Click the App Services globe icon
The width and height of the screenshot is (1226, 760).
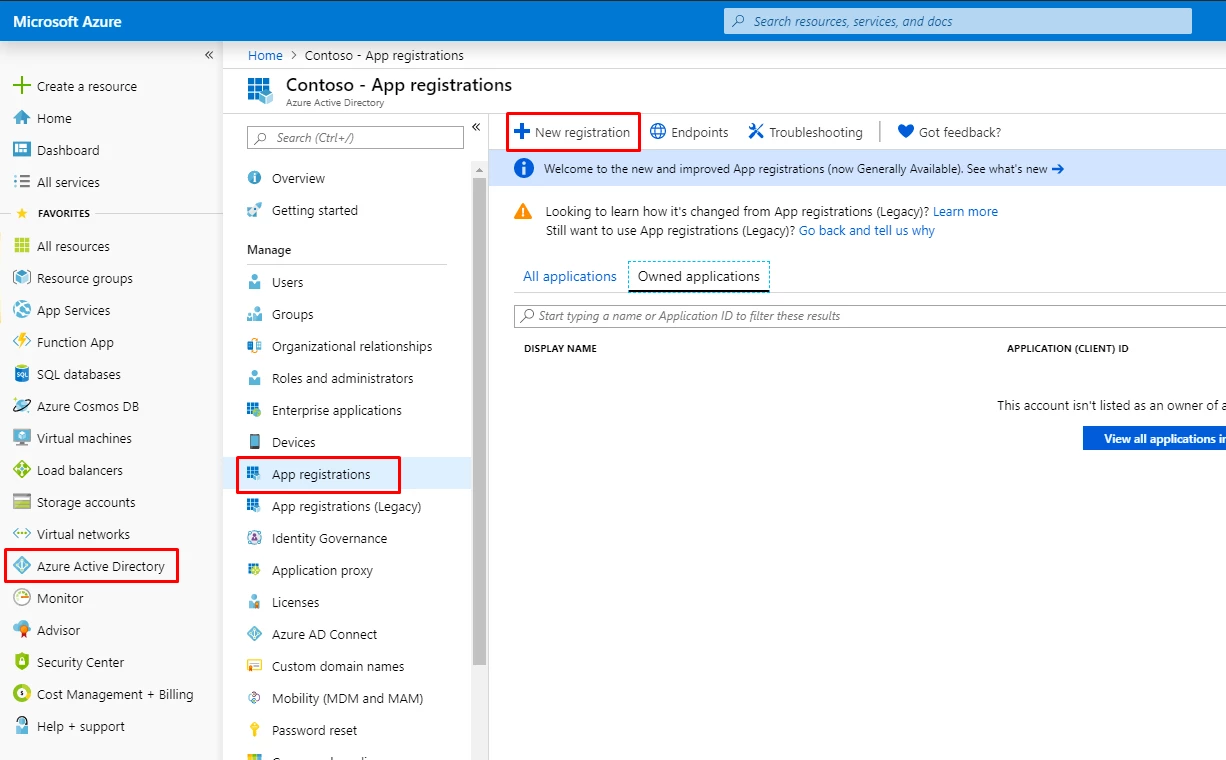(21, 310)
